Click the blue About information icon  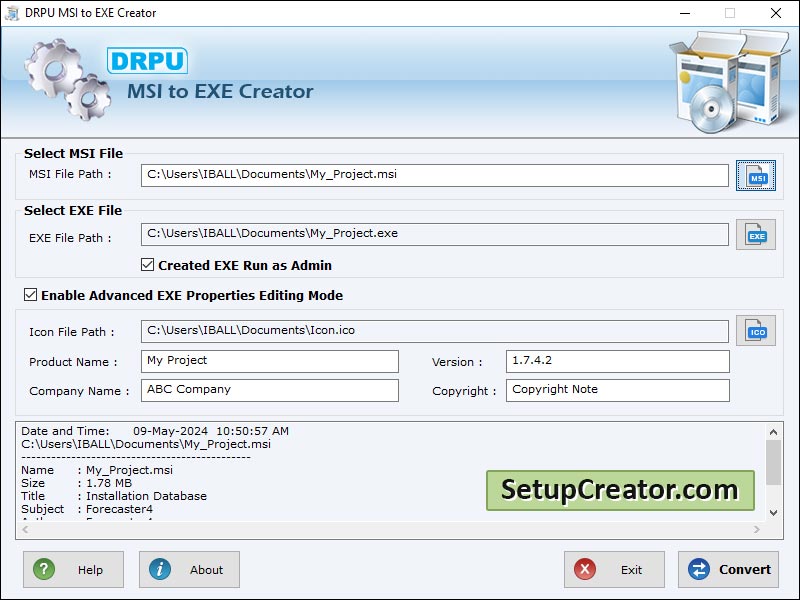click(x=162, y=569)
